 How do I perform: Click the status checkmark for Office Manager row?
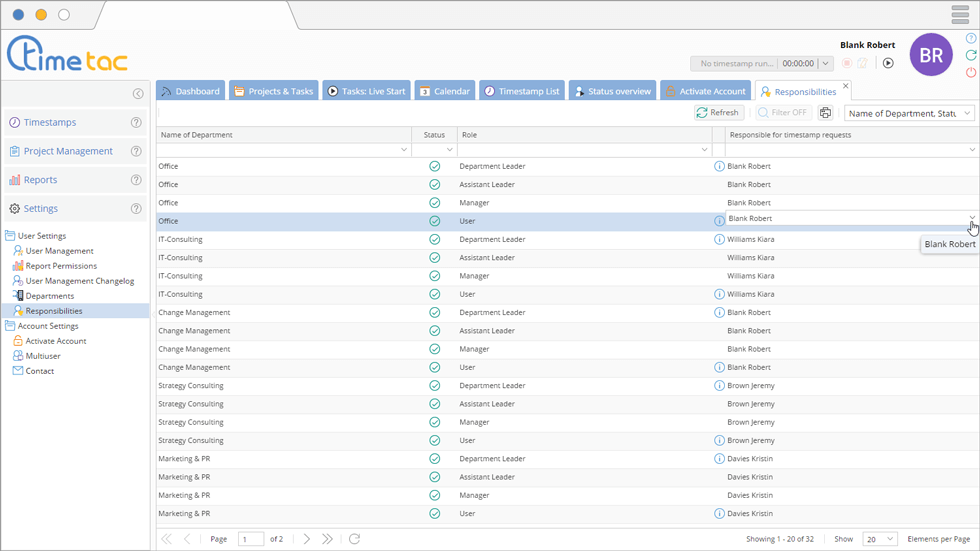coord(434,203)
